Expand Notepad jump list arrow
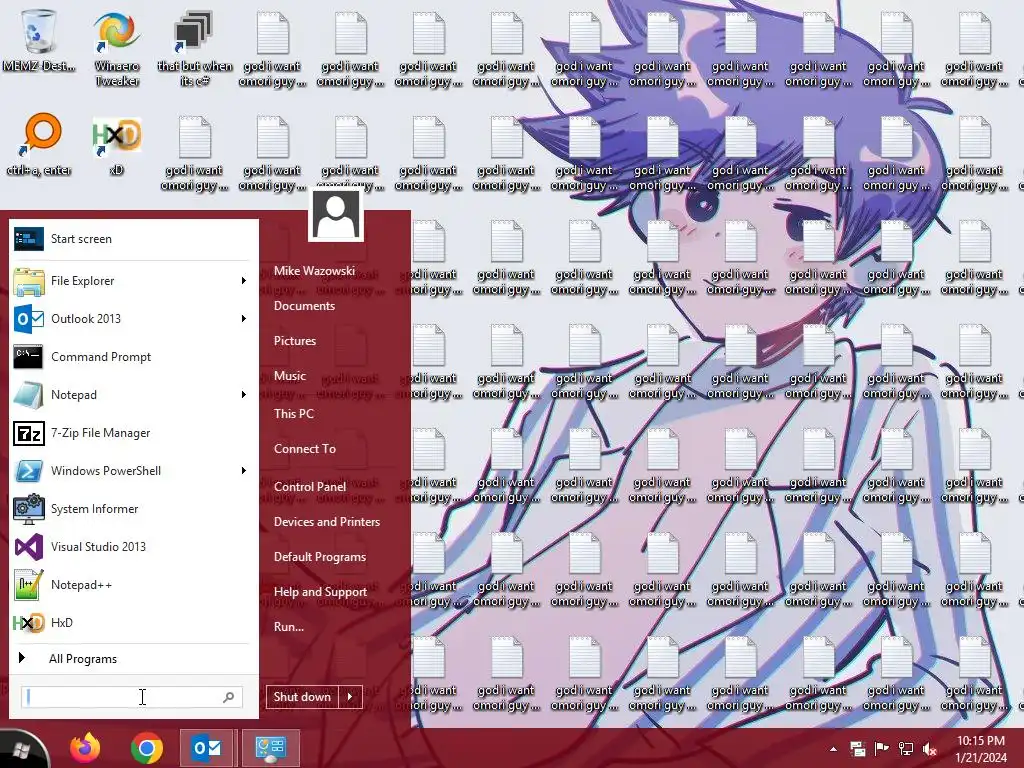 point(244,394)
